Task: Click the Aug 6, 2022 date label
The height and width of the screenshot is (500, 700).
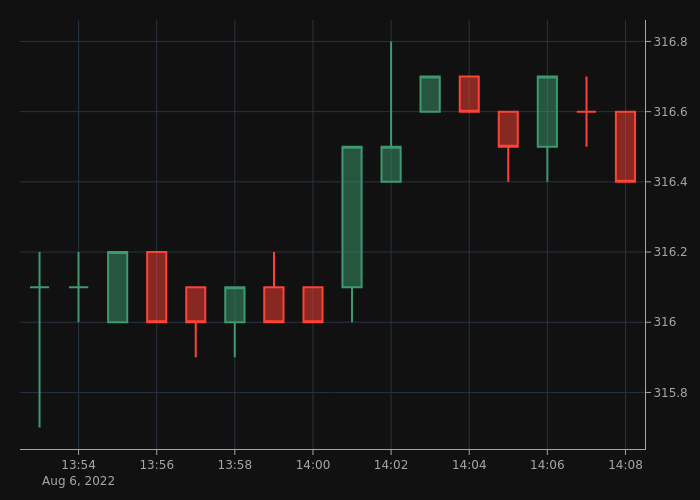Action: pos(79,481)
